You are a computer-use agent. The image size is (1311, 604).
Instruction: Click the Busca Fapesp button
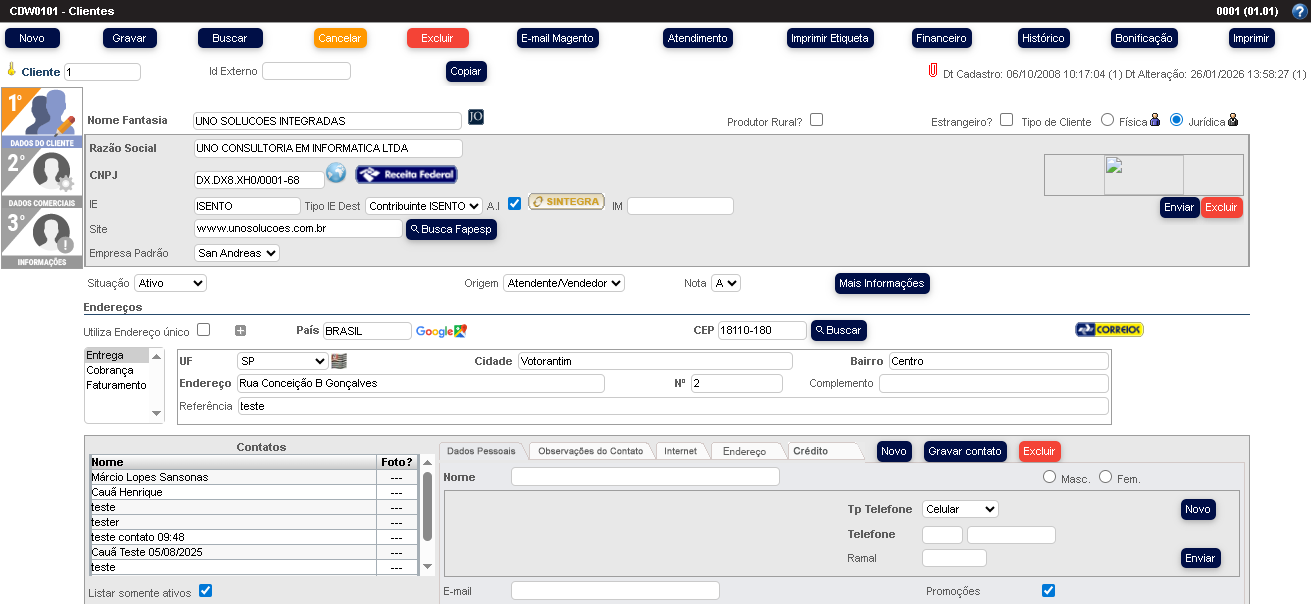point(450,229)
